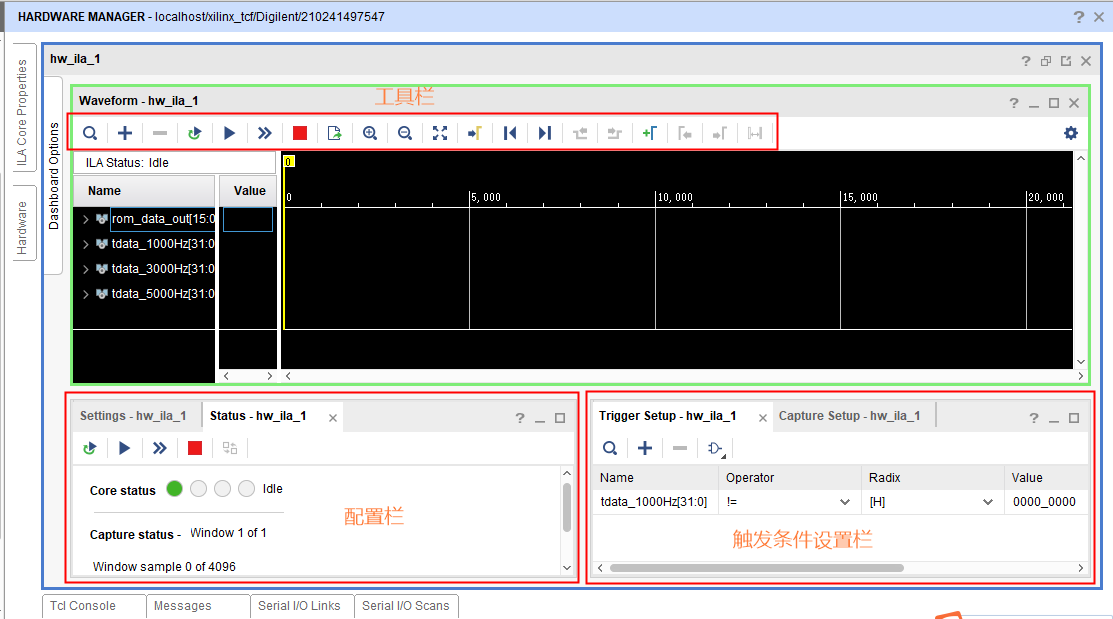Click the Status panel vertical scrollbar
The width and height of the screenshot is (1113, 619).
566,507
